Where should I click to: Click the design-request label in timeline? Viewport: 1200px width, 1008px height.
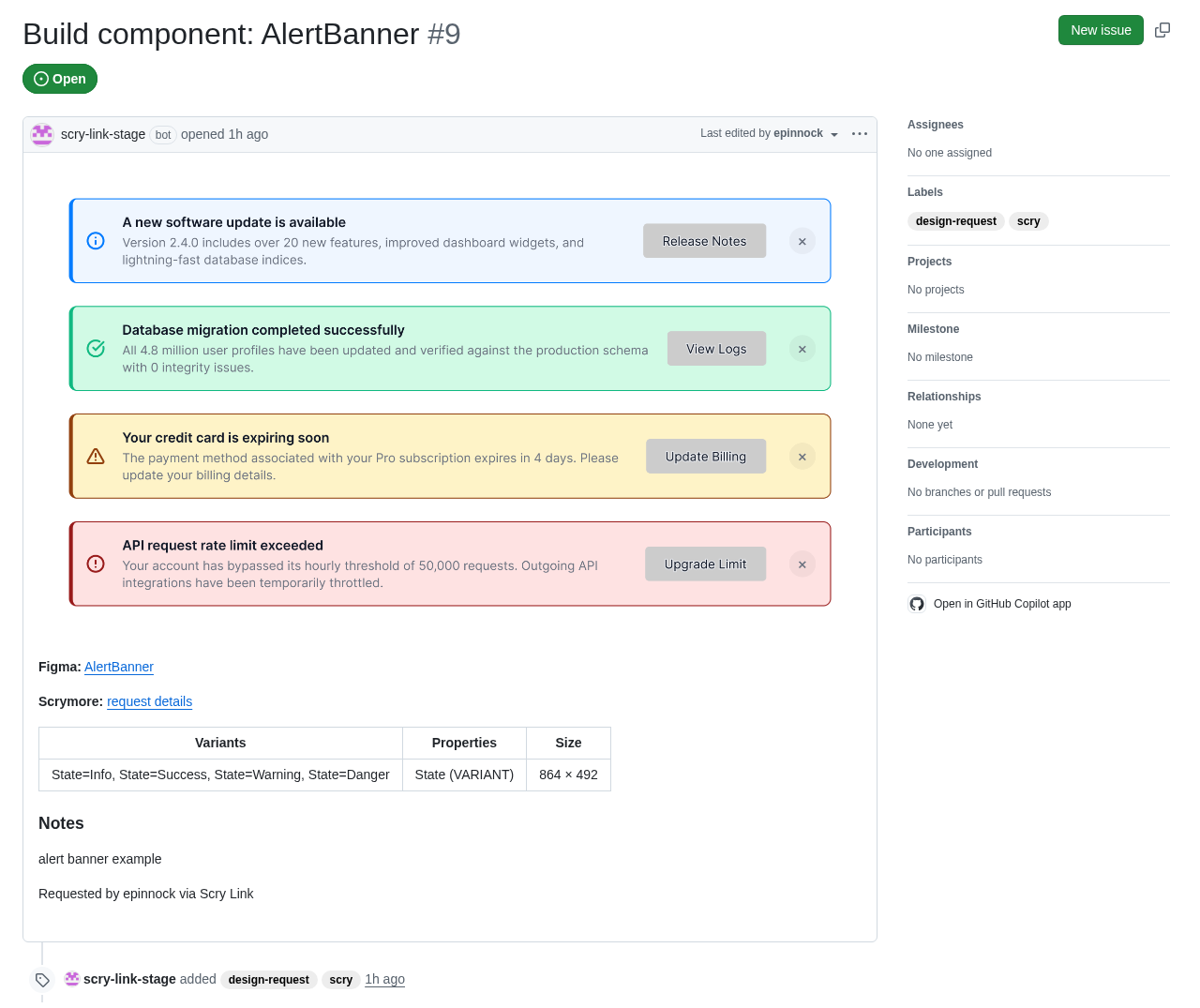point(269,980)
